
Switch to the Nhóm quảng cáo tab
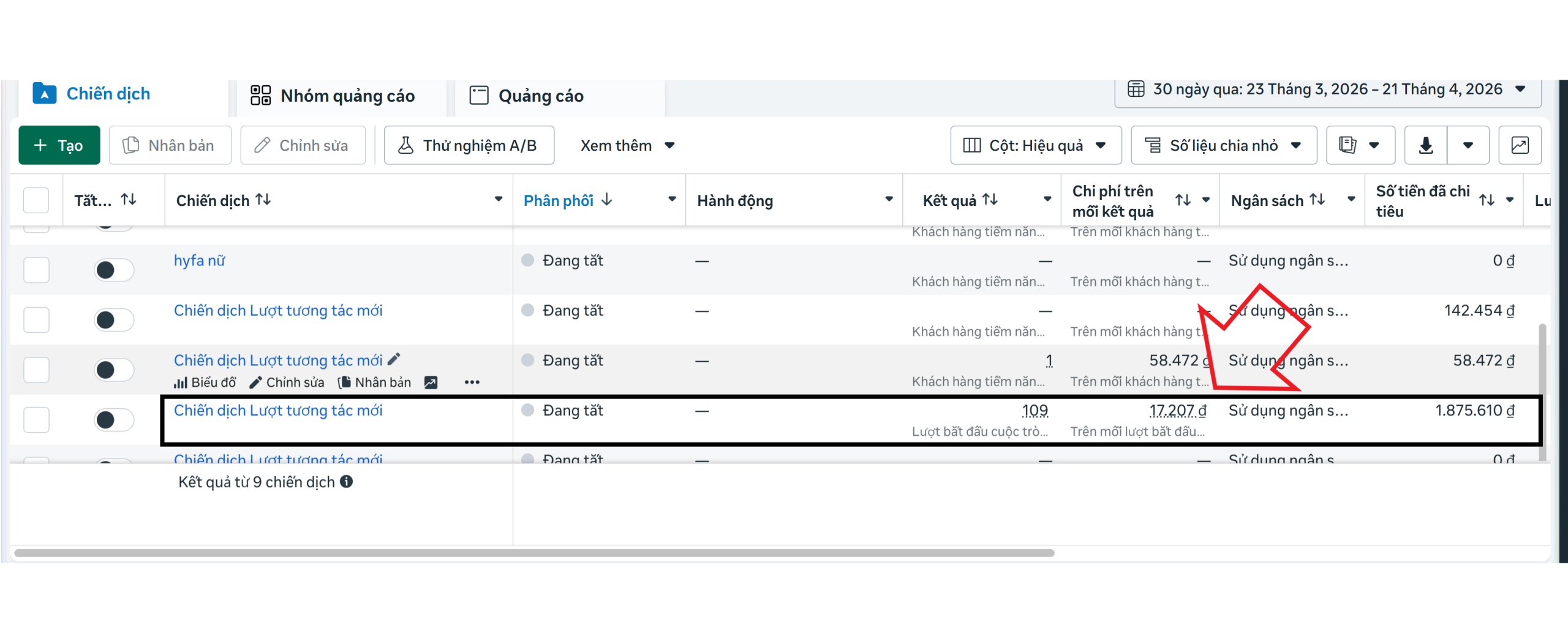pyautogui.click(x=333, y=96)
